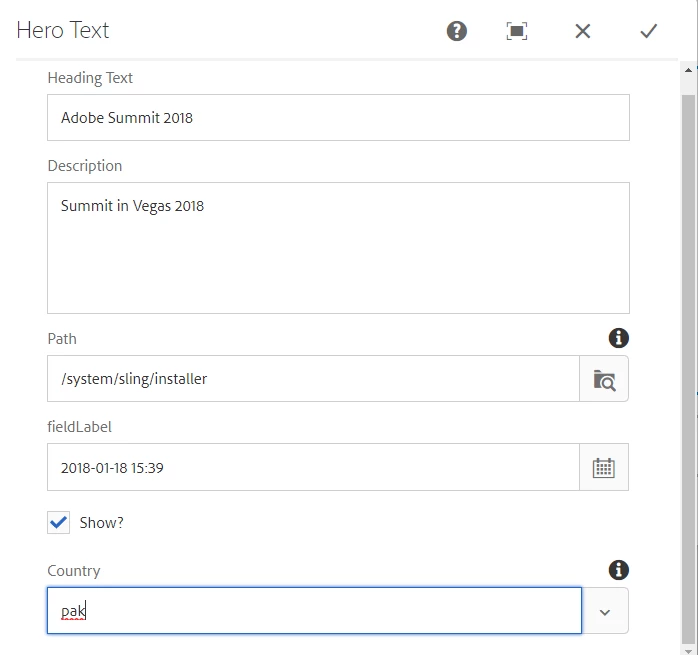Toggle fullscreen mode for Hero Text dialog
This screenshot has height=655, width=698.
tap(517, 31)
